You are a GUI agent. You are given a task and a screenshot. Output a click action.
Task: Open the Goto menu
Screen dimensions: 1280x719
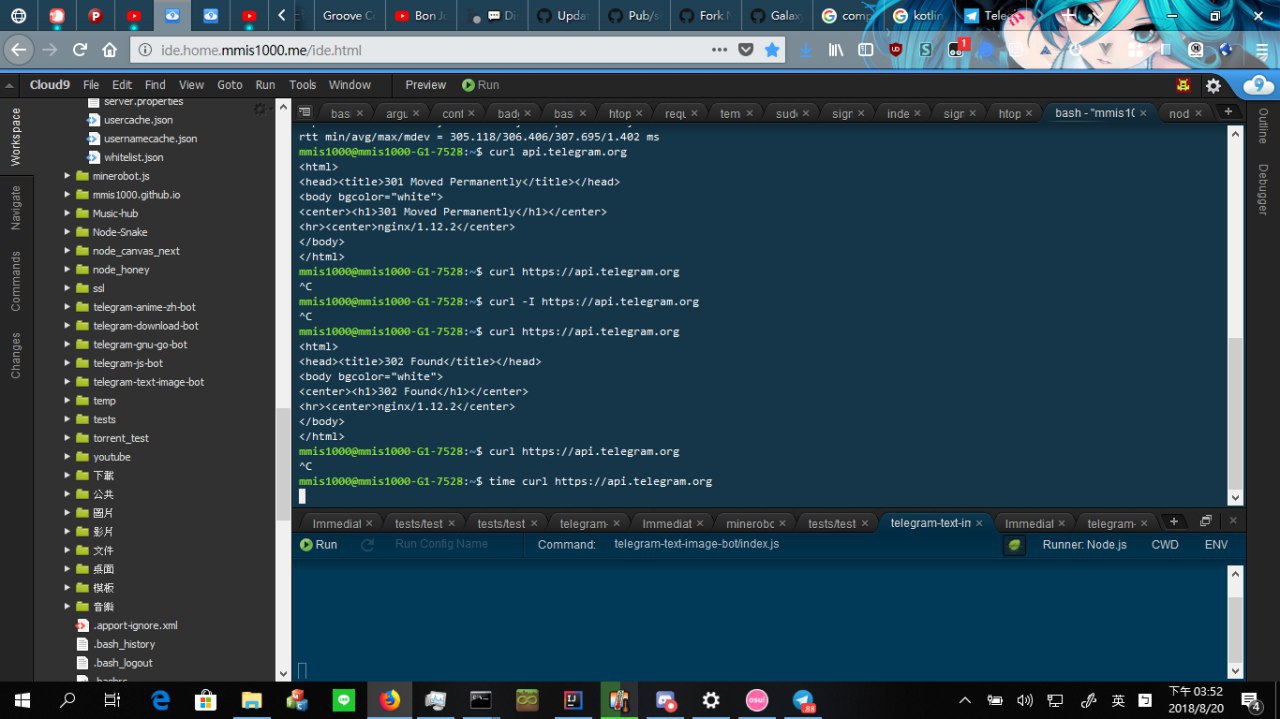230,86
